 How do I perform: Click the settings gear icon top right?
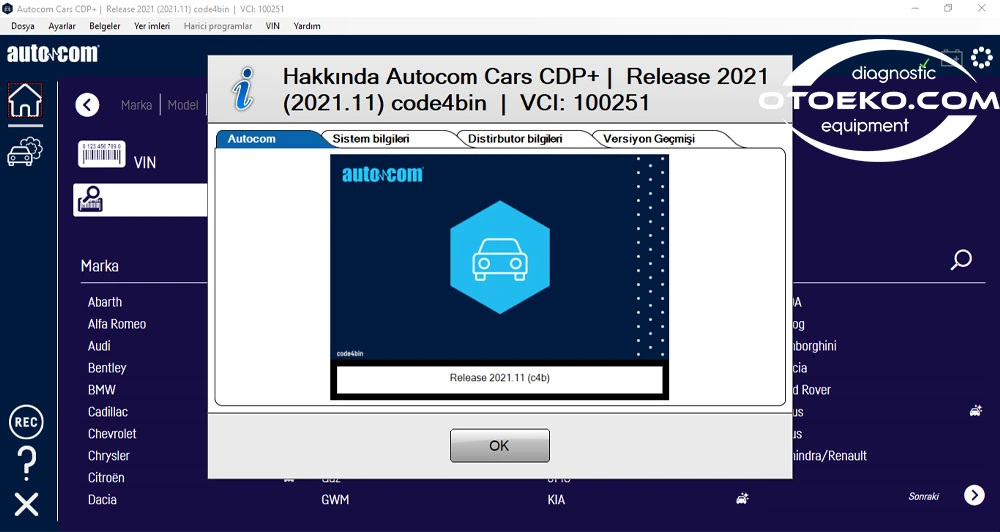[982, 58]
